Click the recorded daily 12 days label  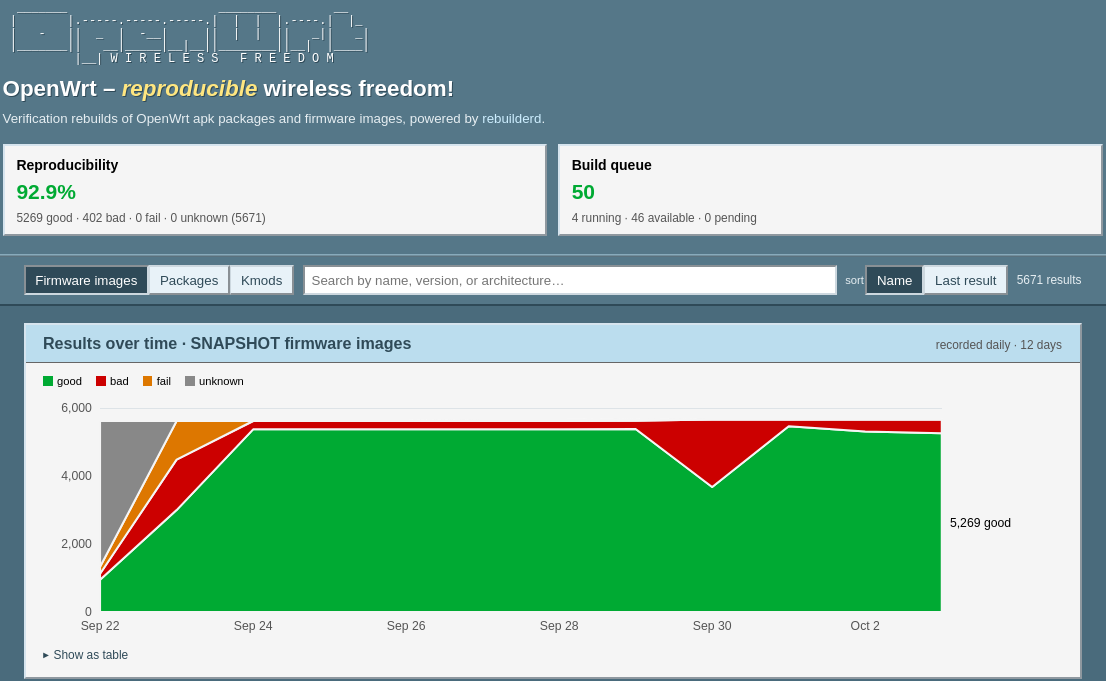click(998, 345)
